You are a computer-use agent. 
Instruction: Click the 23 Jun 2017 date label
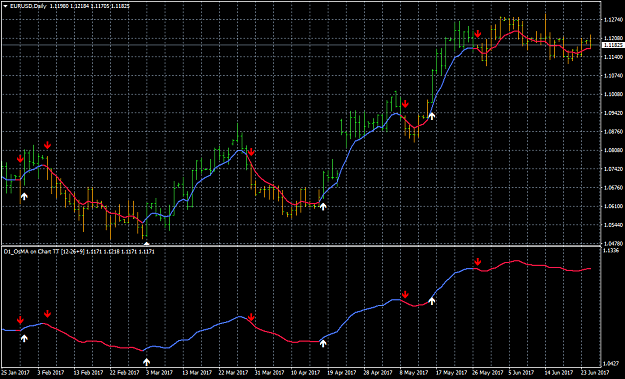click(x=595, y=373)
